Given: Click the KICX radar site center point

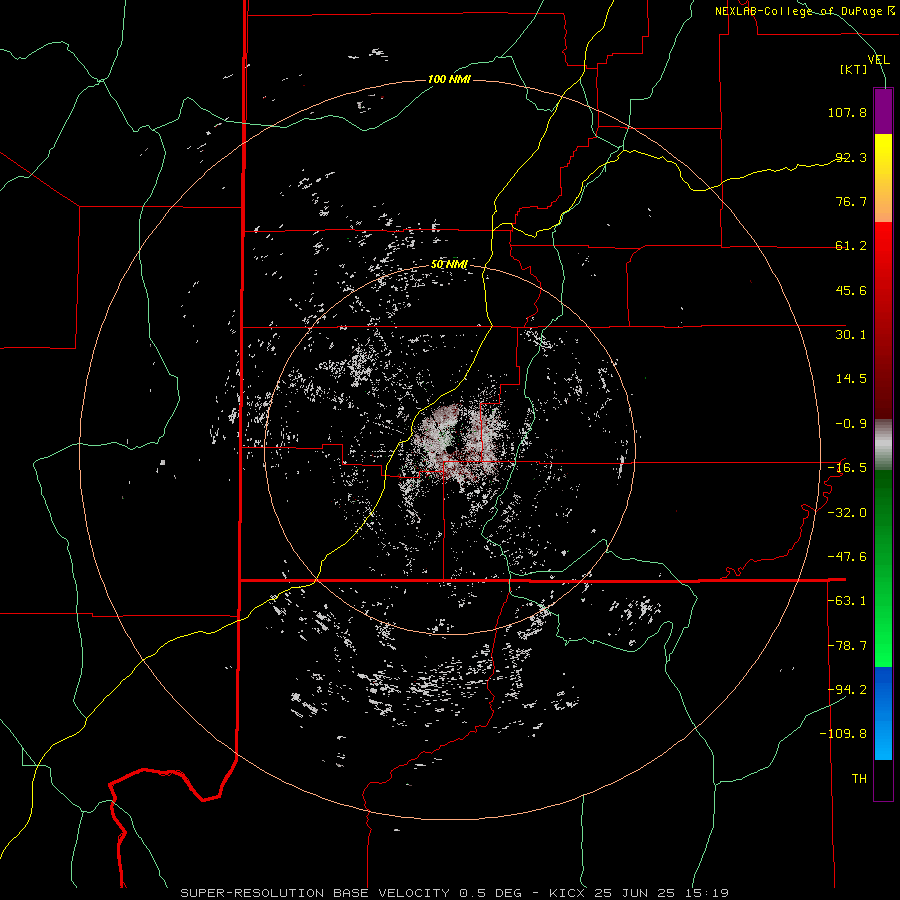Looking at the screenshot, I should tap(450, 449).
